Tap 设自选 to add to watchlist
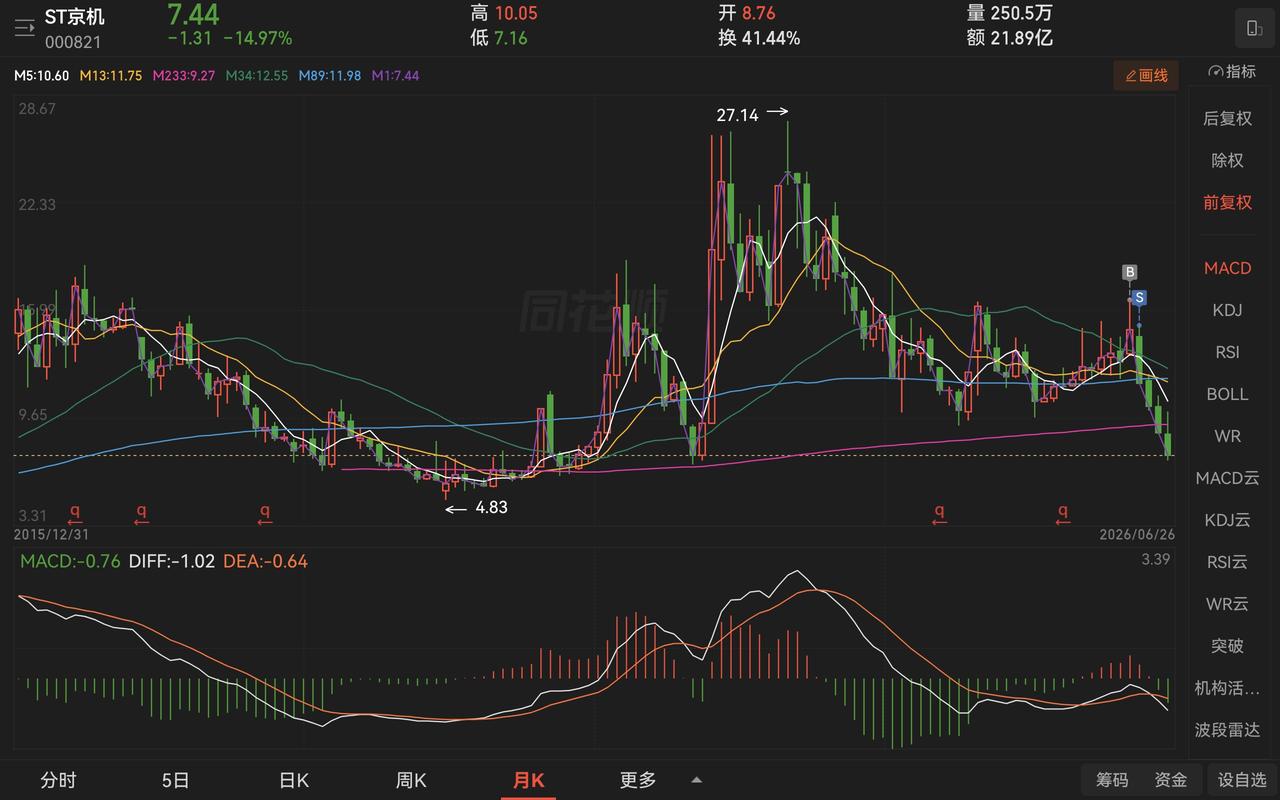Viewport: 1280px width, 800px height. (1242, 780)
